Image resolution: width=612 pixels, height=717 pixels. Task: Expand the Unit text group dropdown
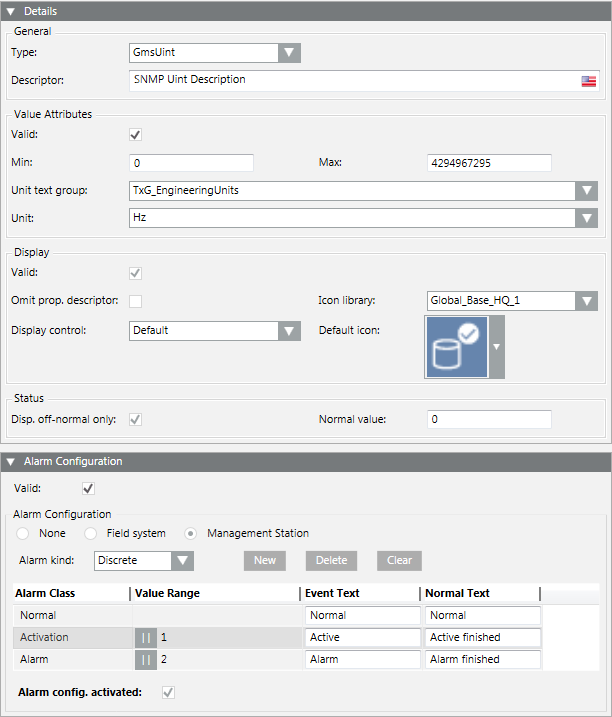pyautogui.click(x=587, y=191)
